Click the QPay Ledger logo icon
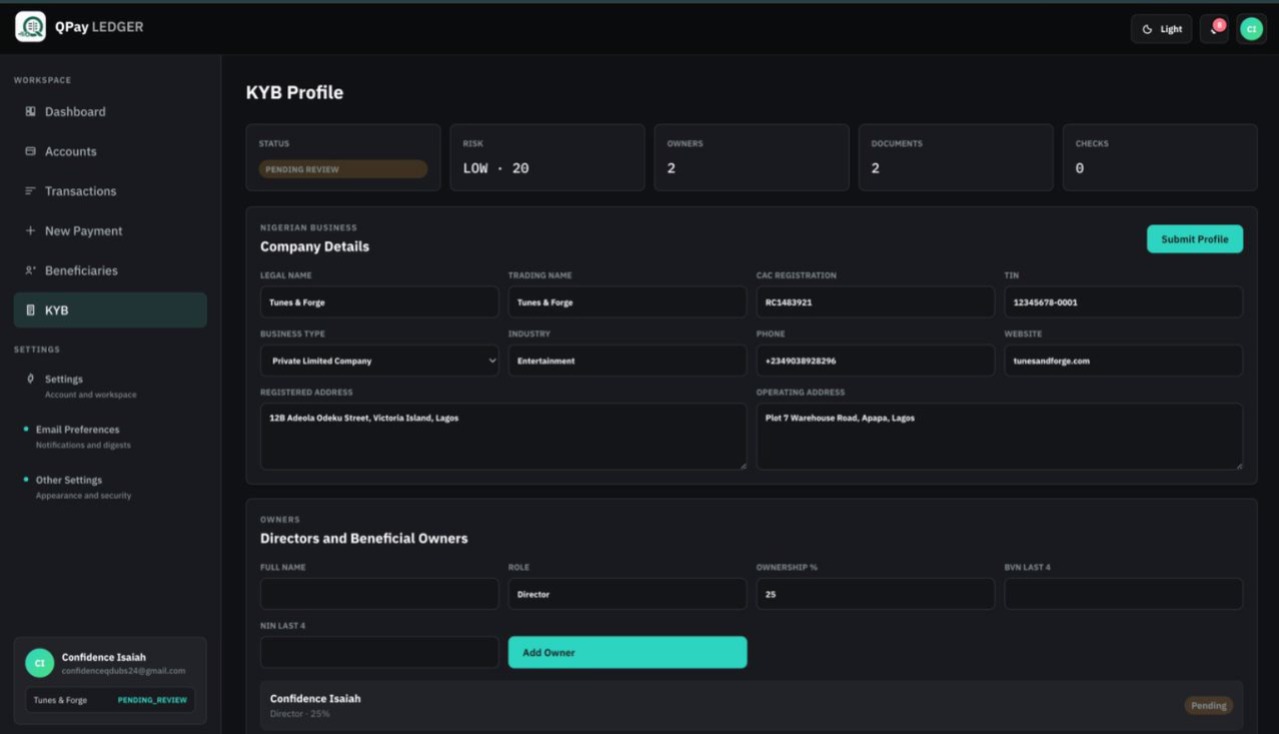1279x734 pixels. [30, 27]
